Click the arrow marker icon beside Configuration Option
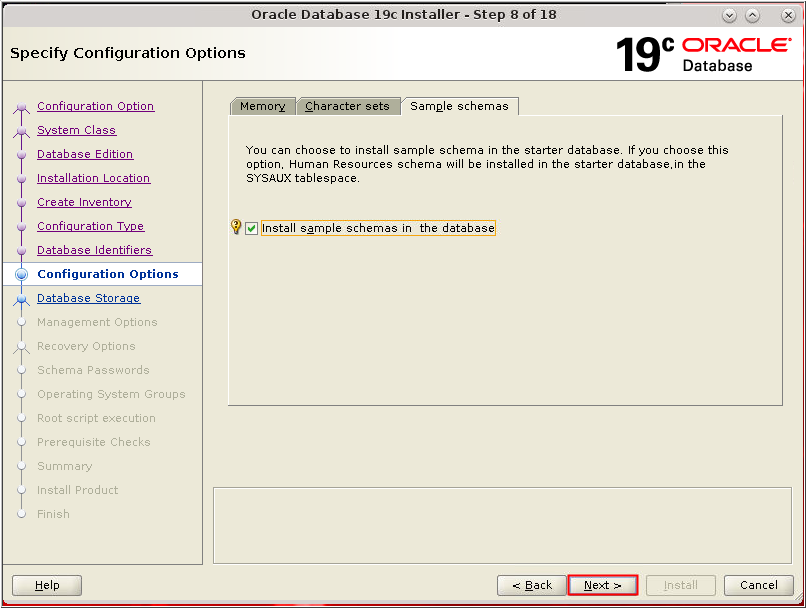806x608 pixels. 20,106
